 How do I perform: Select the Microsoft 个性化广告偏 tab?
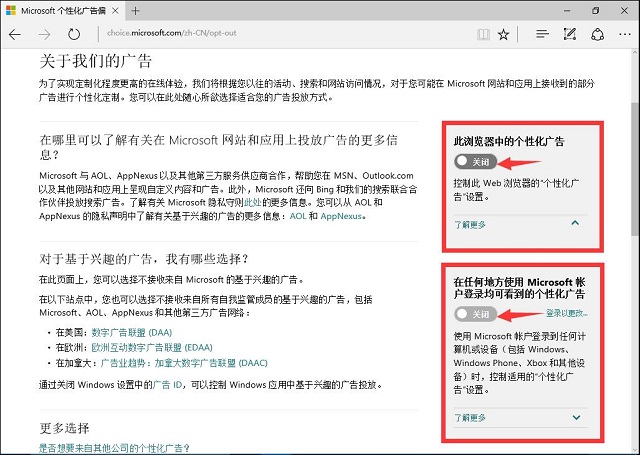(61, 11)
